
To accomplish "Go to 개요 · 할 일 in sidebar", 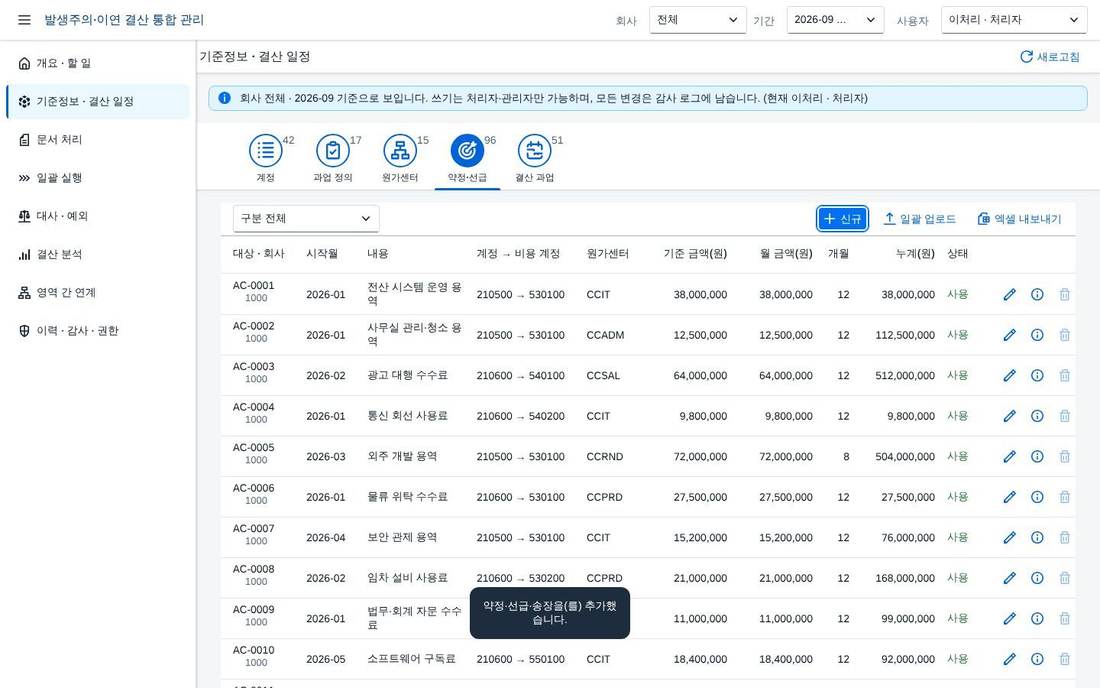I will coord(98,63).
